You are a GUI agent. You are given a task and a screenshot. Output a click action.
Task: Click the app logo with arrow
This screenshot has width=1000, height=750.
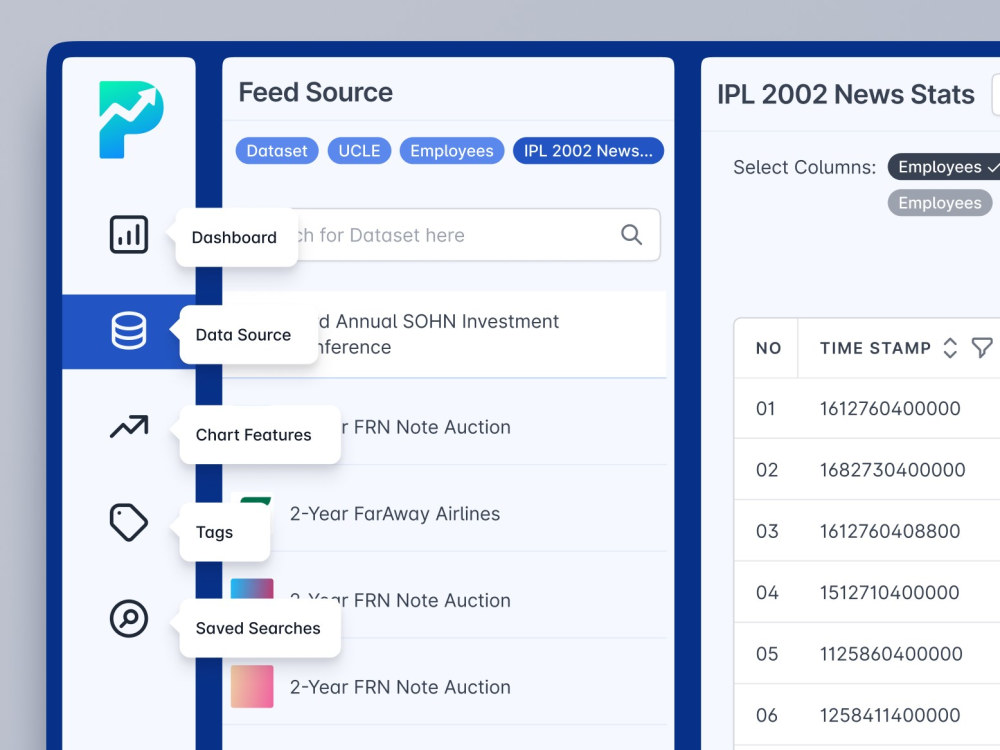(131, 120)
